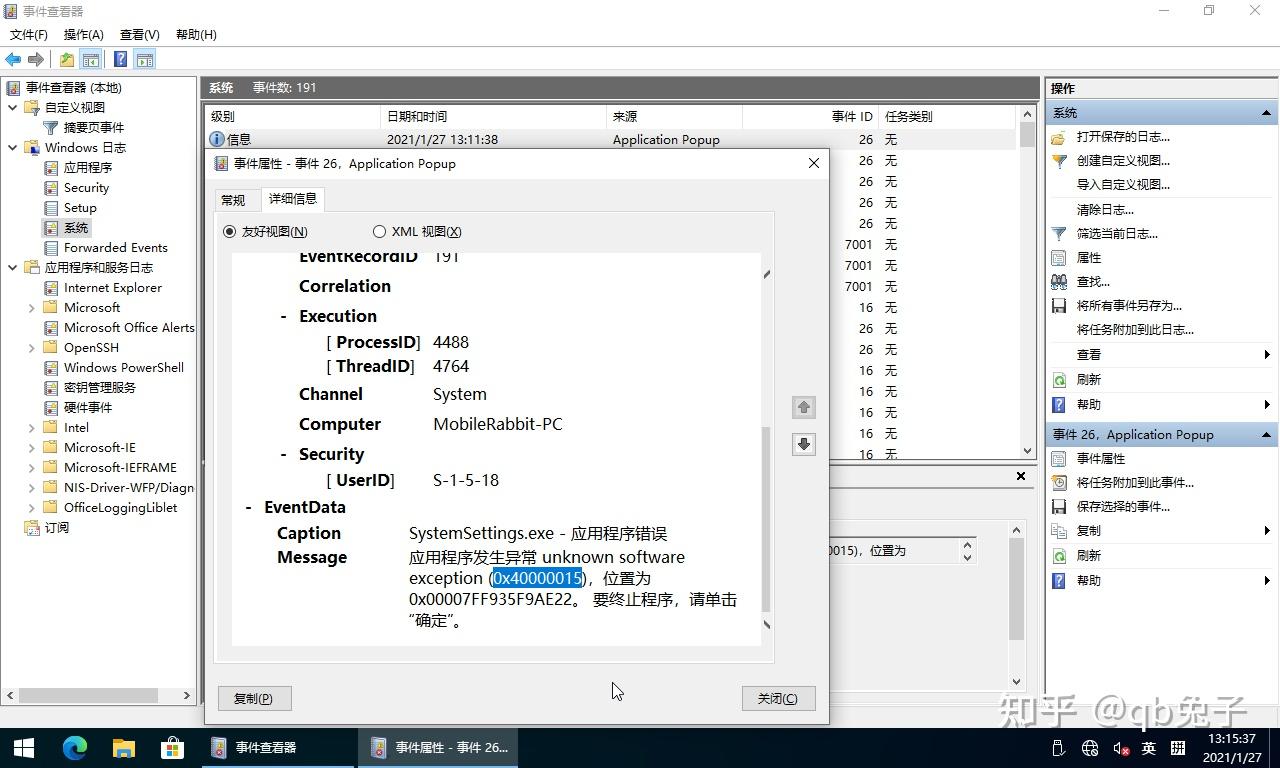The height and width of the screenshot is (768, 1280).
Task: Open the 查看(V) menu
Action: coord(138,35)
